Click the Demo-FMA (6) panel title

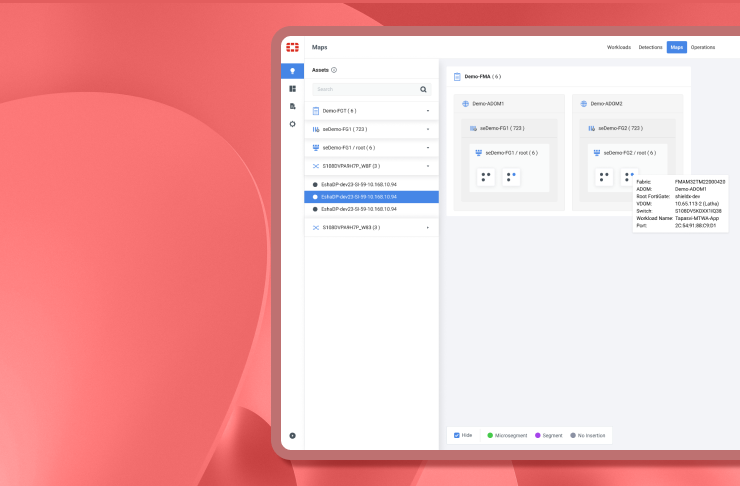click(482, 76)
